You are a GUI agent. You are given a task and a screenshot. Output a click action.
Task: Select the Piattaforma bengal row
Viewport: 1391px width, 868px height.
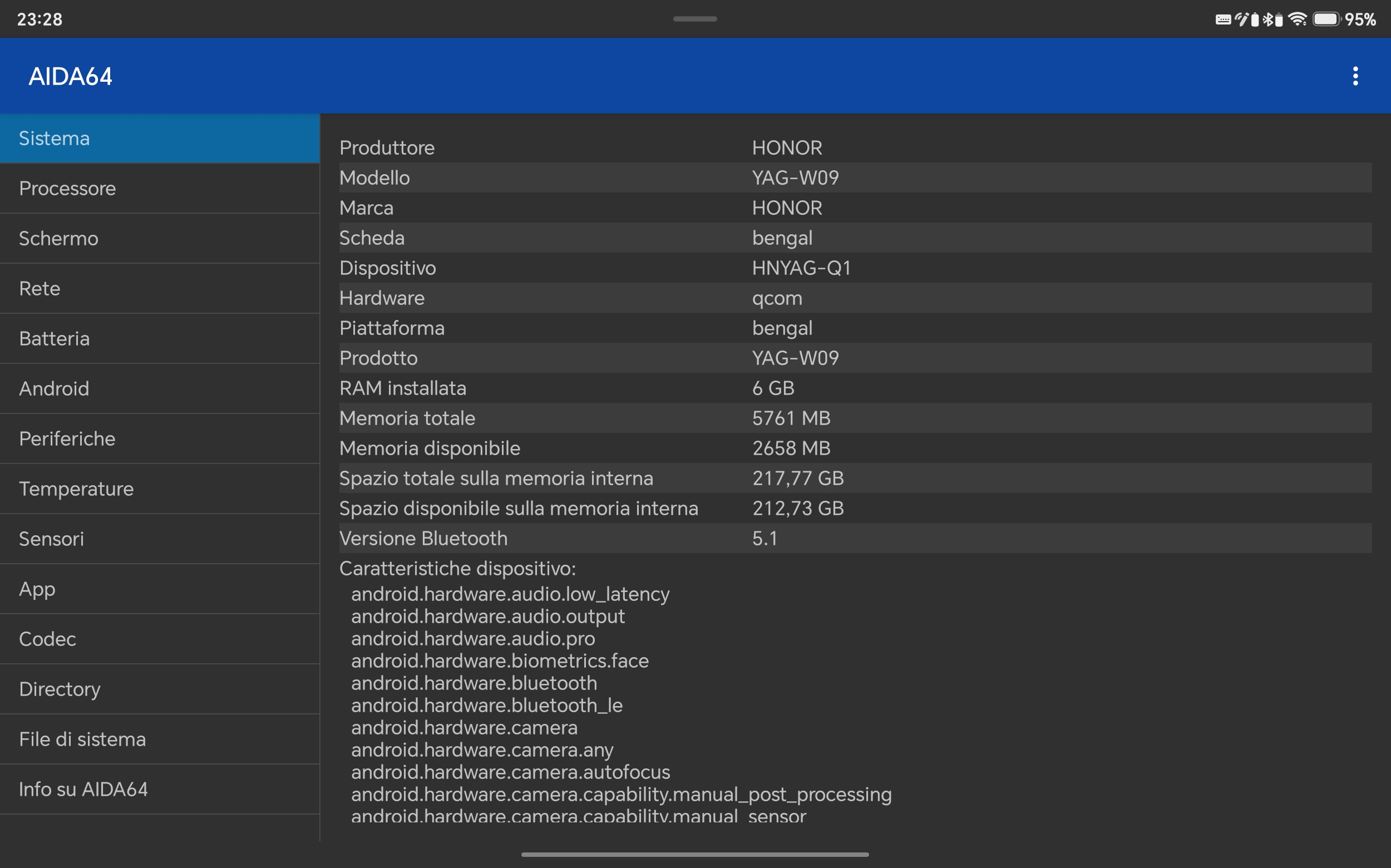[855, 328]
